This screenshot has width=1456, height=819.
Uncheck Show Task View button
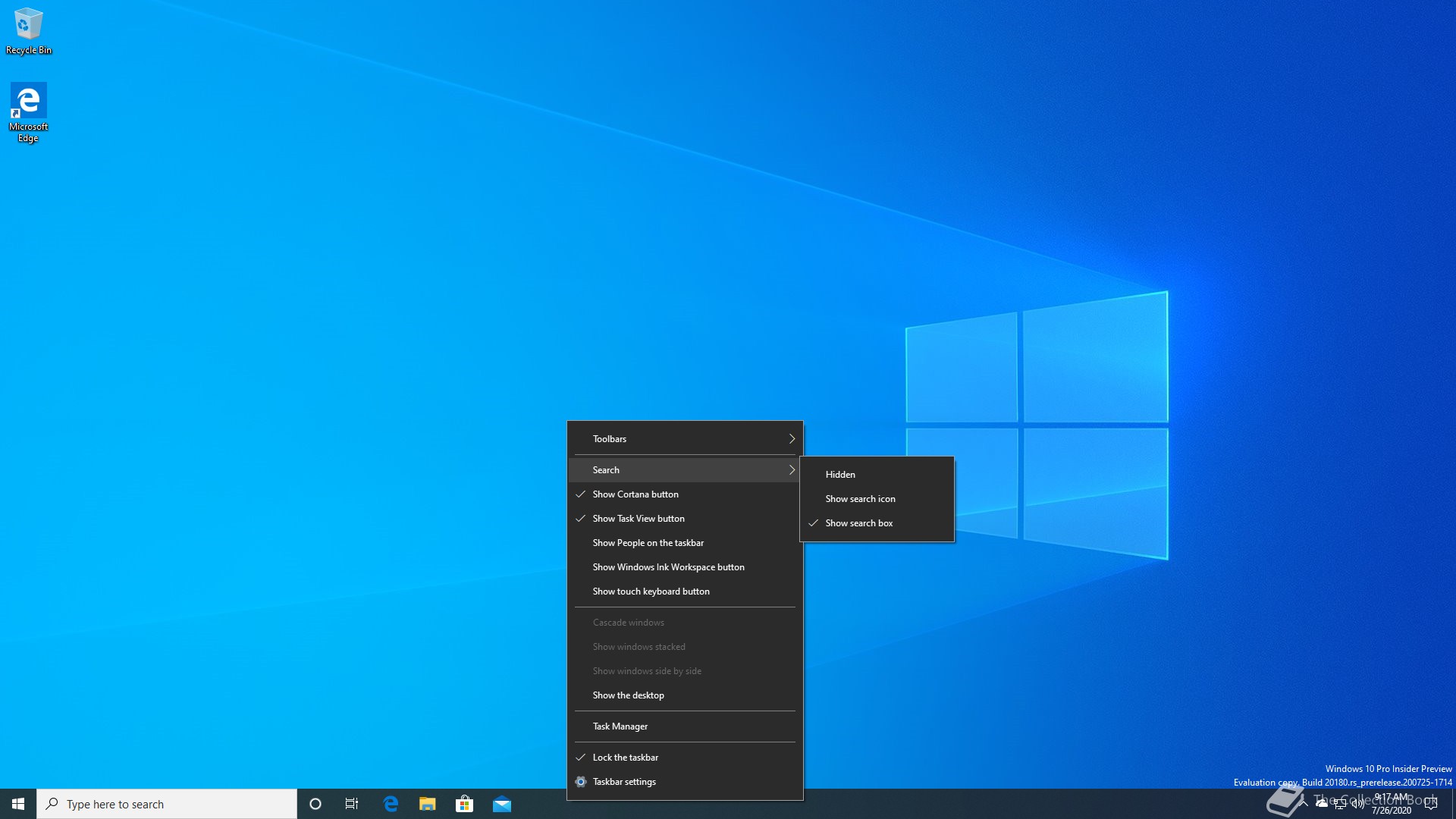tap(639, 519)
